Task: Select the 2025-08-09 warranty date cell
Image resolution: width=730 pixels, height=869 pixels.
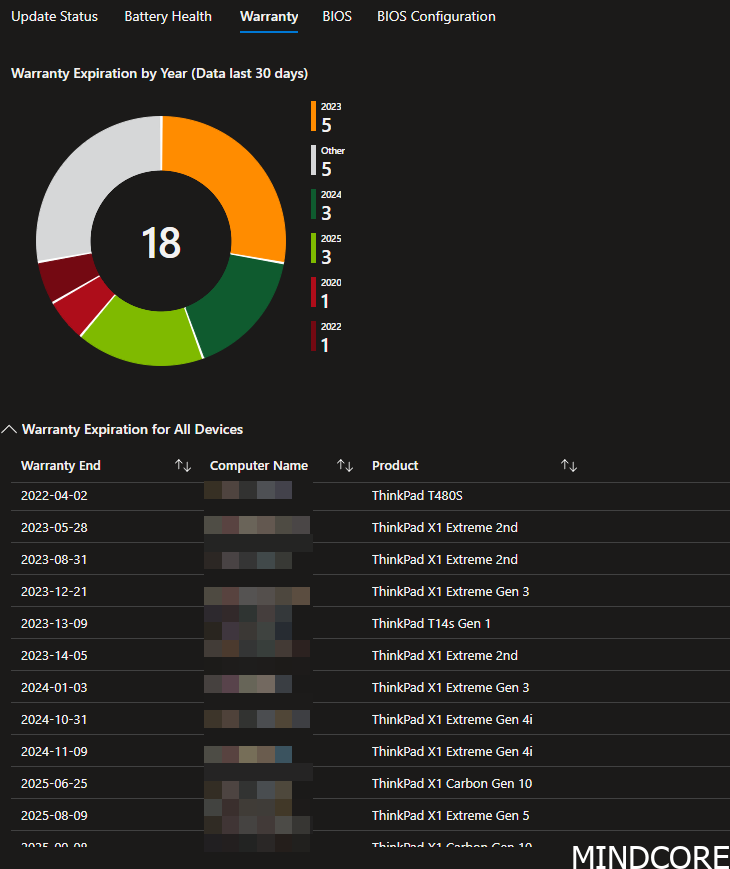Action: 54,816
